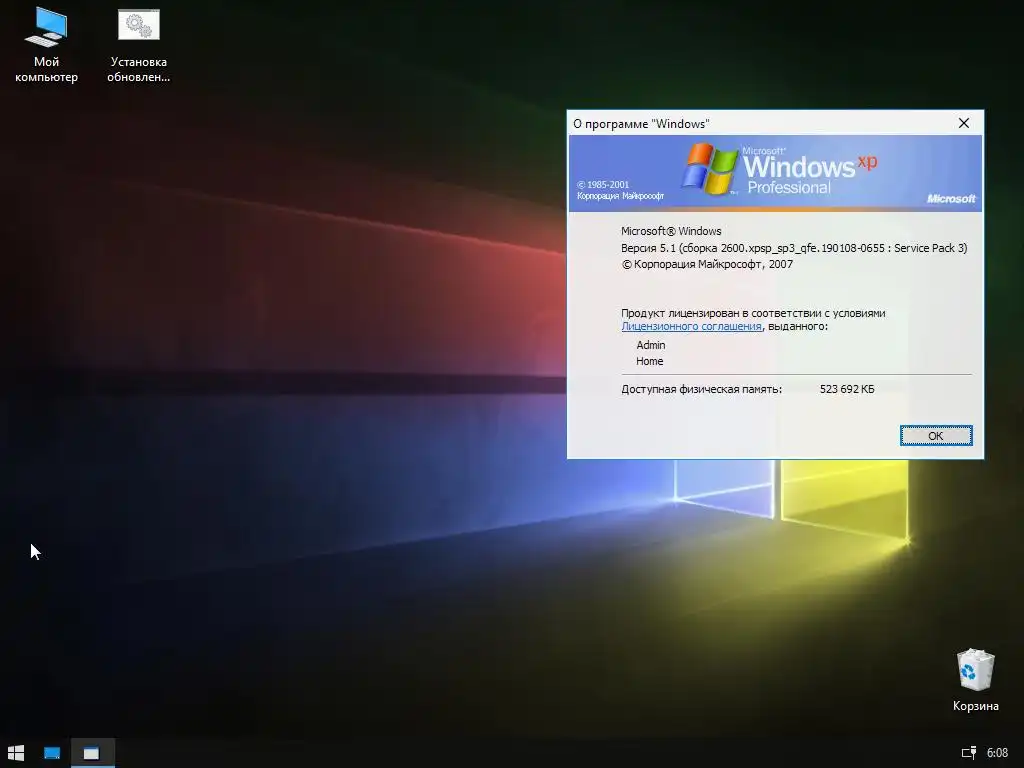The width and height of the screenshot is (1024, 768).
Task: Click the 6:08 taskbar clock
Action: pos(997,753)
